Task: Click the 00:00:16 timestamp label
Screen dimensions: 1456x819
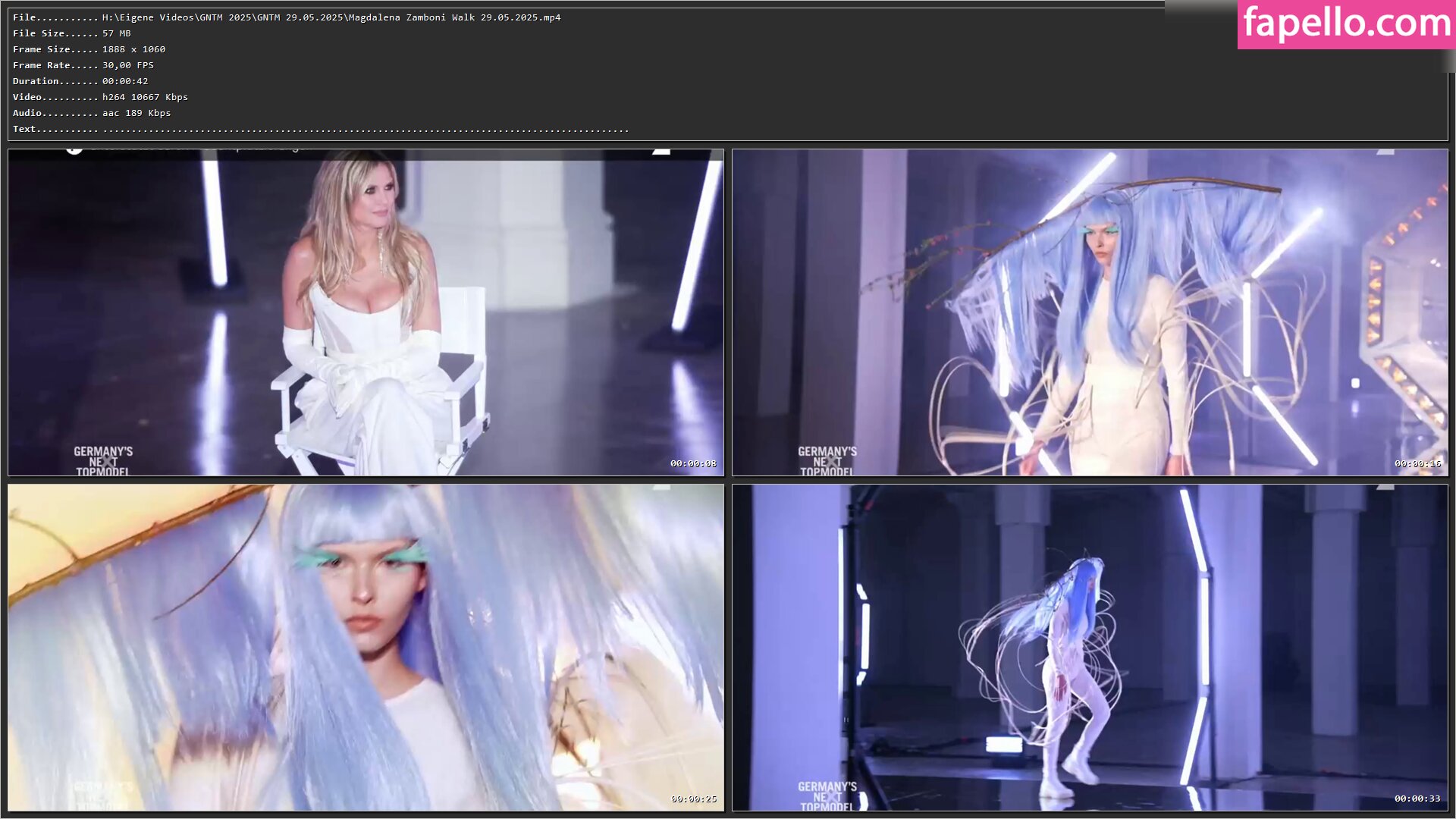Action: (x=1417, y=463)
